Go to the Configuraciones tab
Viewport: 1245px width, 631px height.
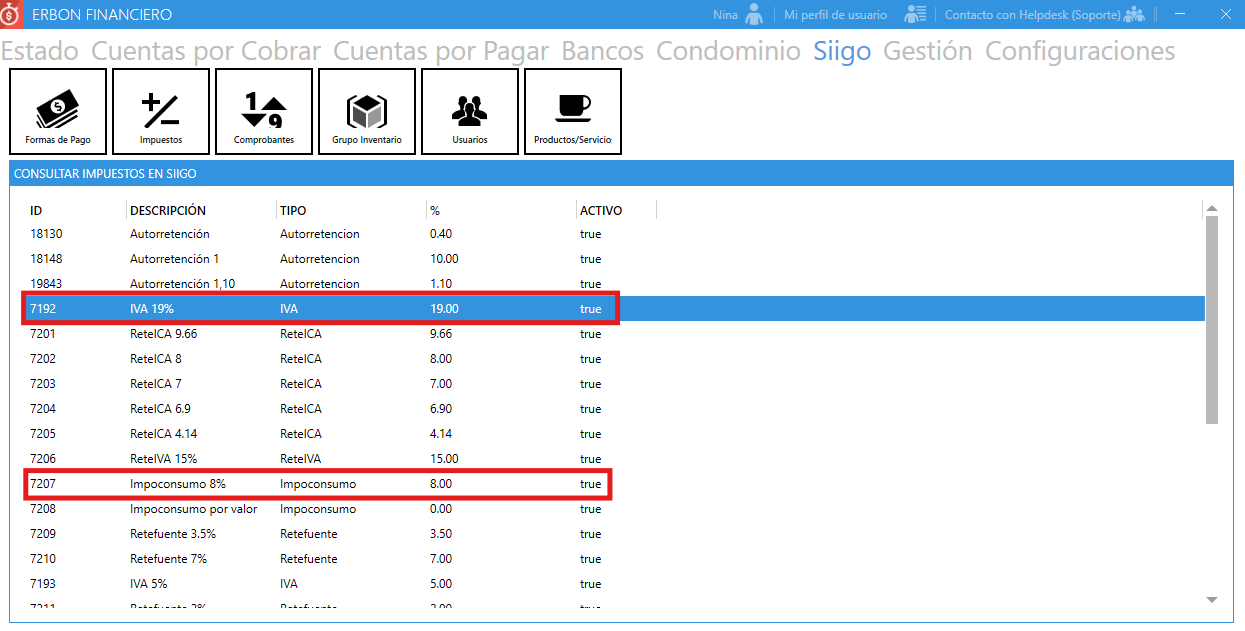point(1080,51)
